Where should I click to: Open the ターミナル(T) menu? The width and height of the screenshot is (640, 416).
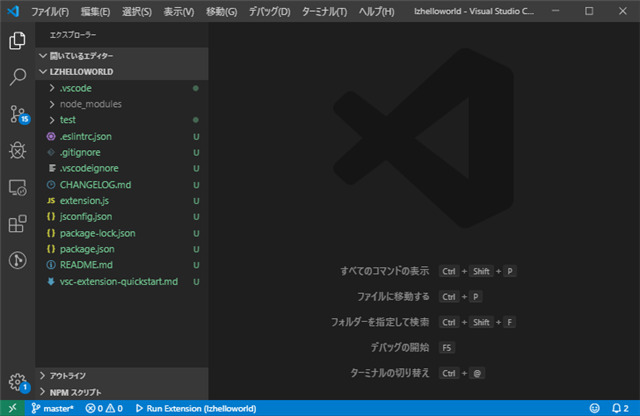(324, 11)
